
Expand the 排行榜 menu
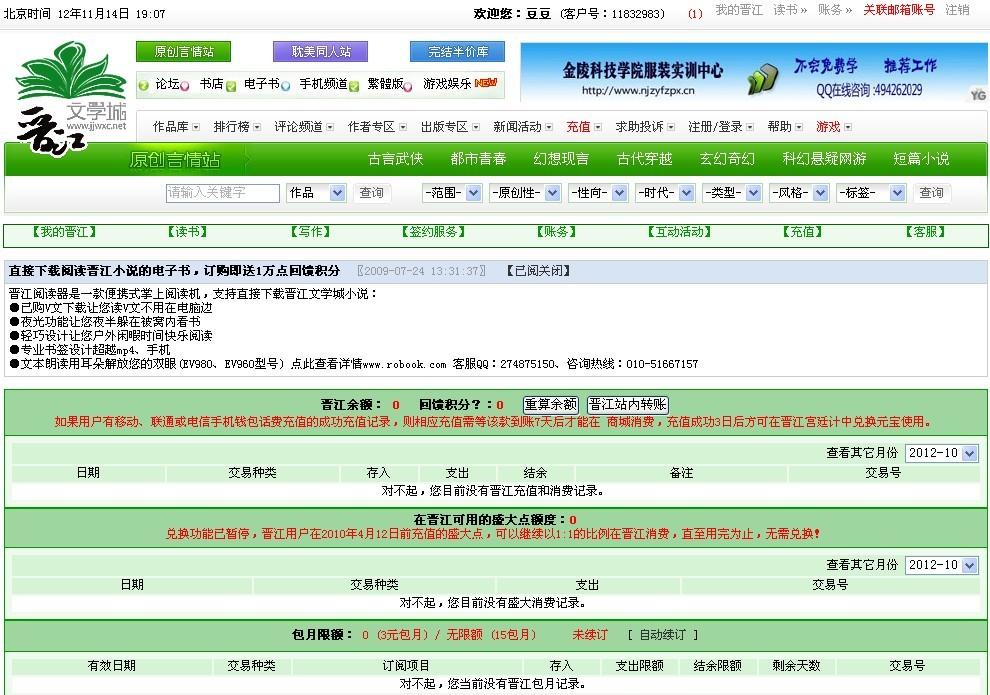click(x=237, y=127)
